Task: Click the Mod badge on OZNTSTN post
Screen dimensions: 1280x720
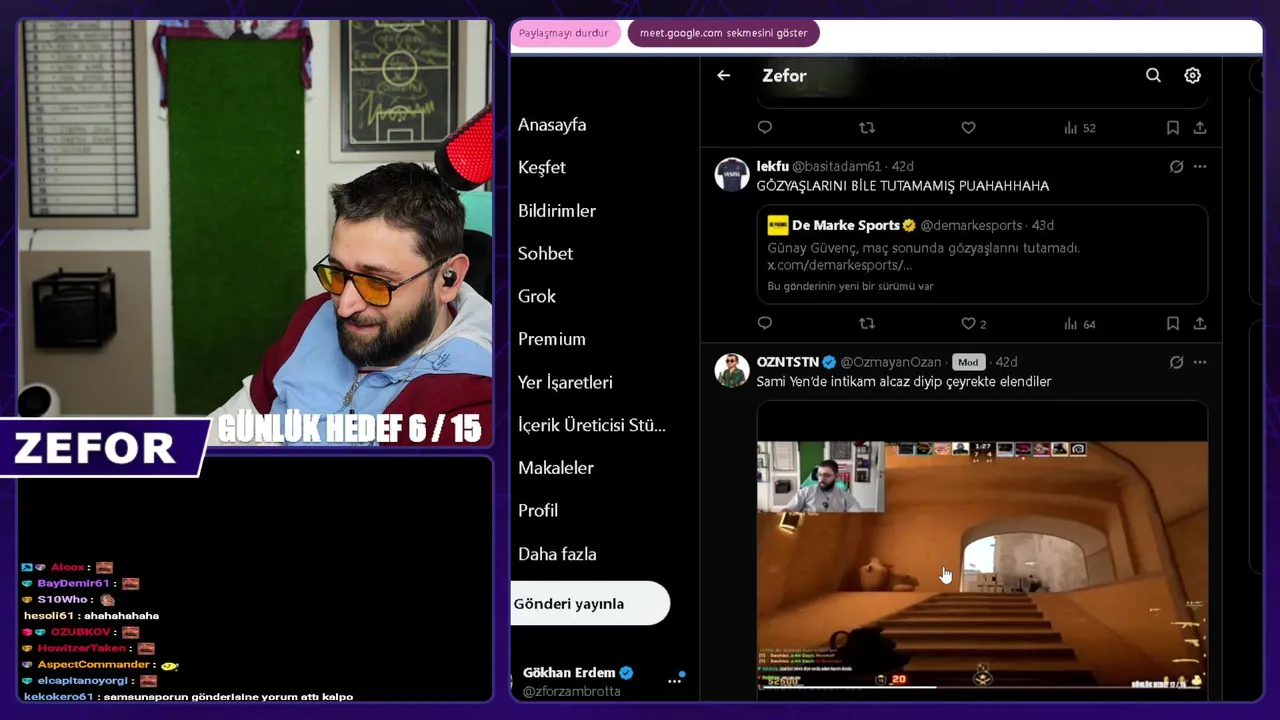Action: click(967, 362)
